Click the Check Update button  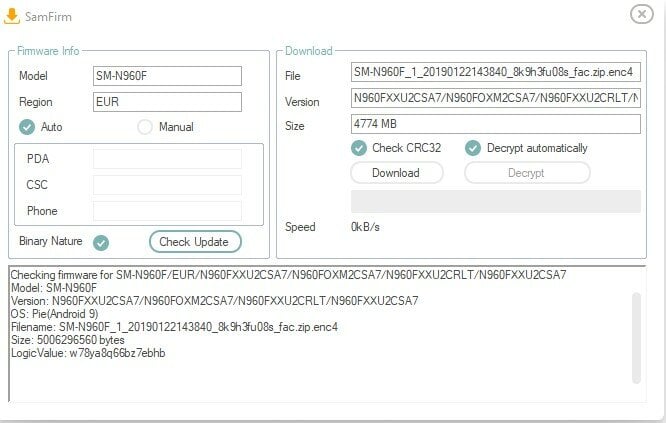coord(195,242)
